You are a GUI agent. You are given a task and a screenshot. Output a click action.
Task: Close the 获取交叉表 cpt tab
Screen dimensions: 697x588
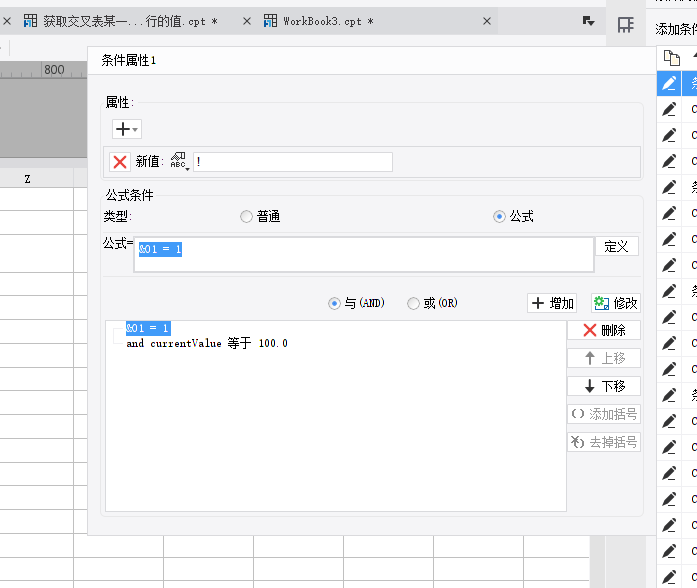click(x=247, y=21)
